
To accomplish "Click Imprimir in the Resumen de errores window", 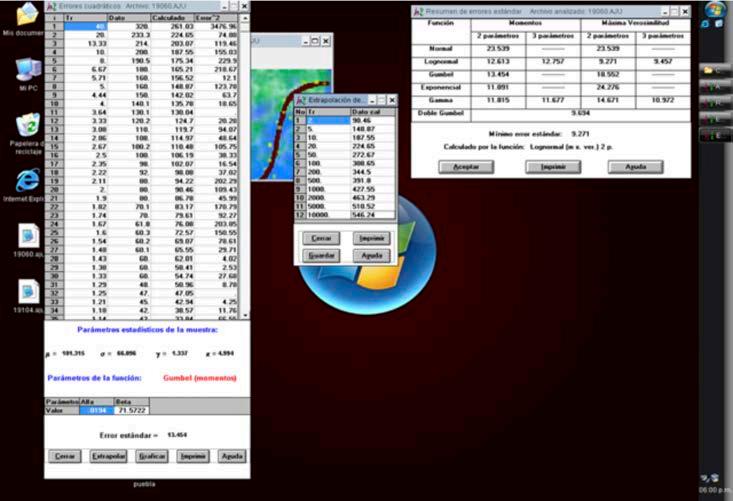I will pos(553,167).
